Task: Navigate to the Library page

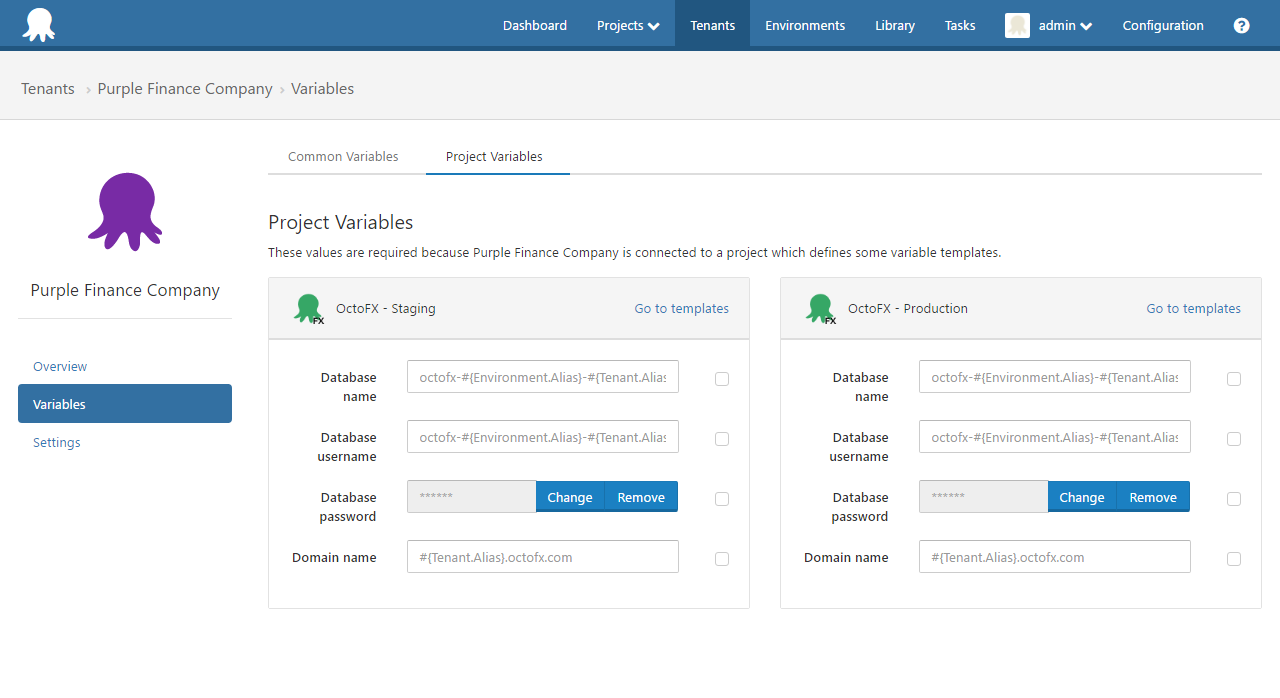Action: pos(894,25)
